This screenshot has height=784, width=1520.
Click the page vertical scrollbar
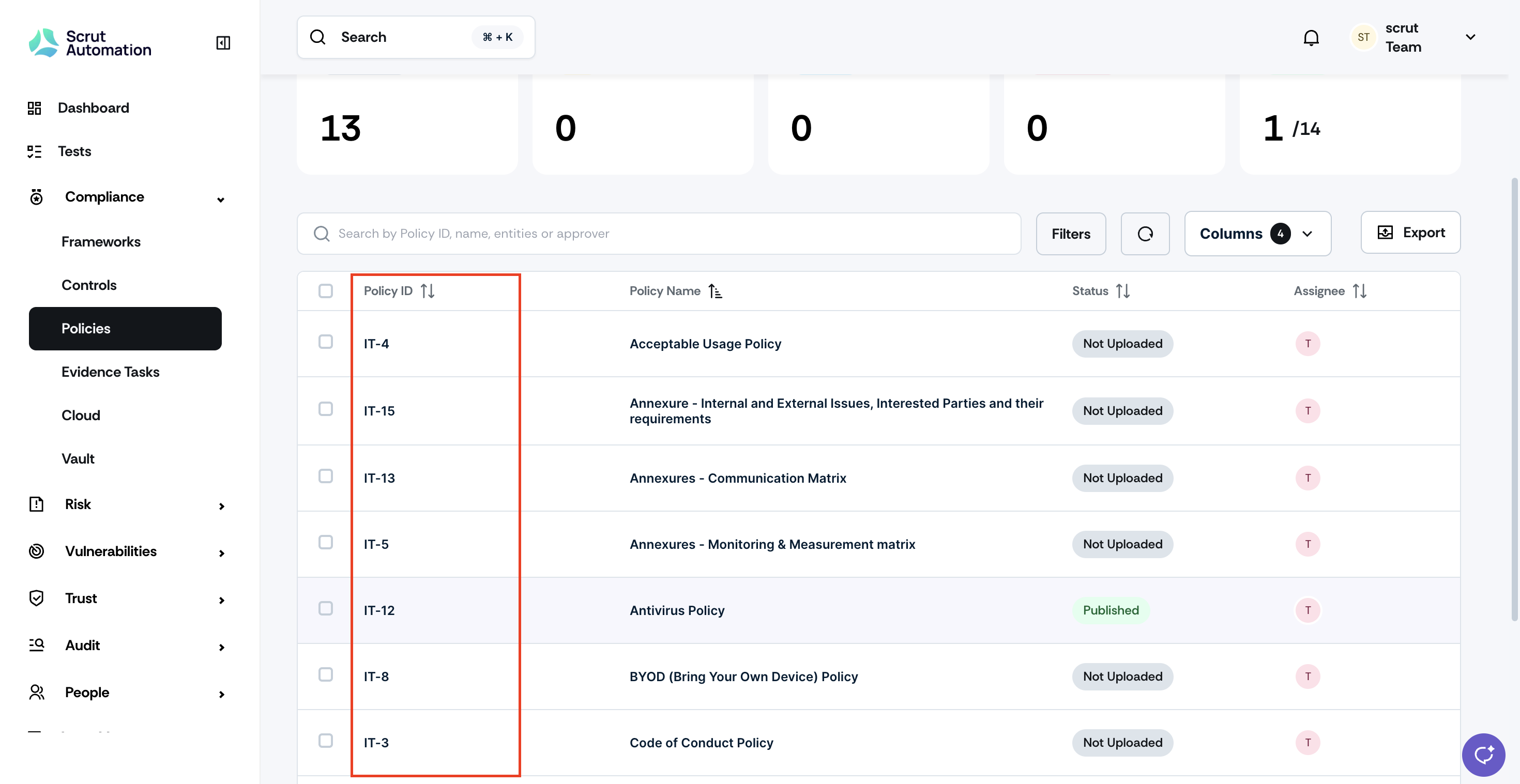tap(1513, 401)
